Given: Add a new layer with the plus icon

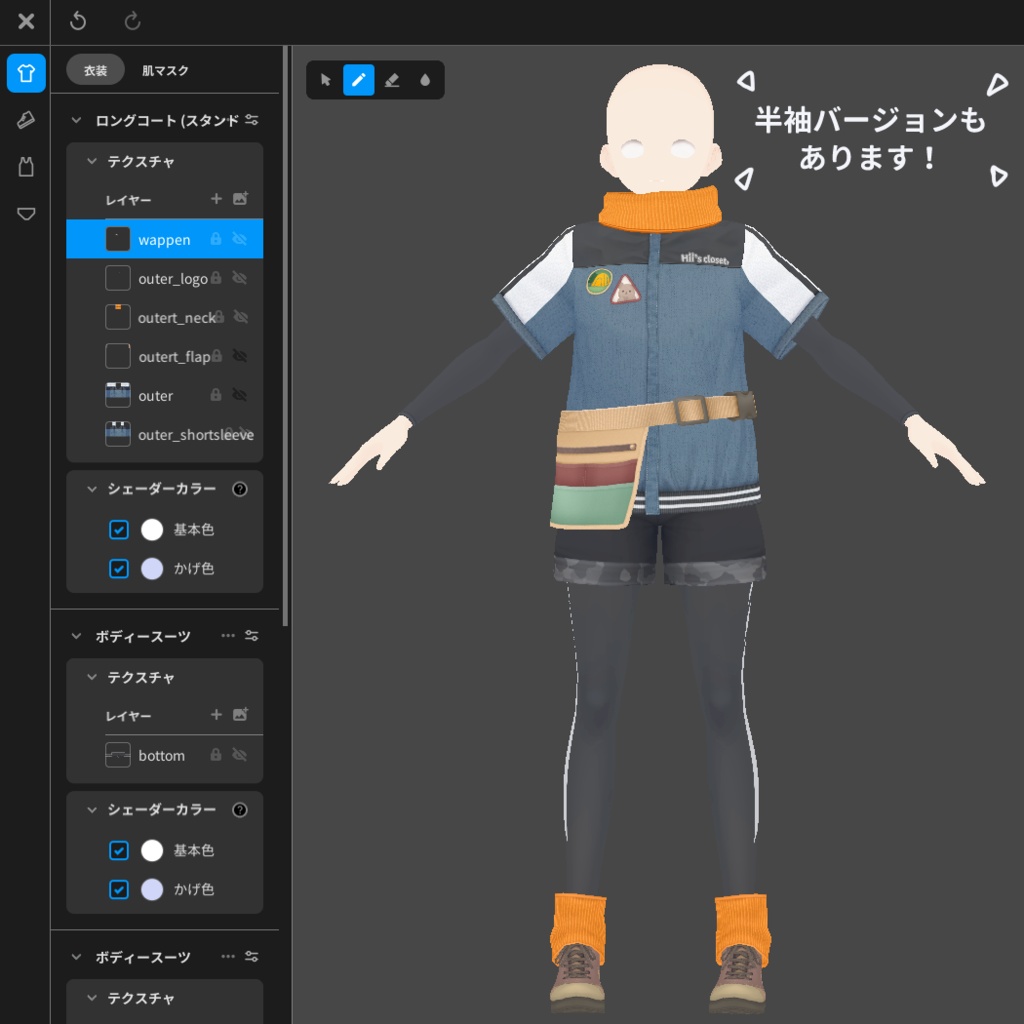Looking at the screenshot, I should coord(215,200).
